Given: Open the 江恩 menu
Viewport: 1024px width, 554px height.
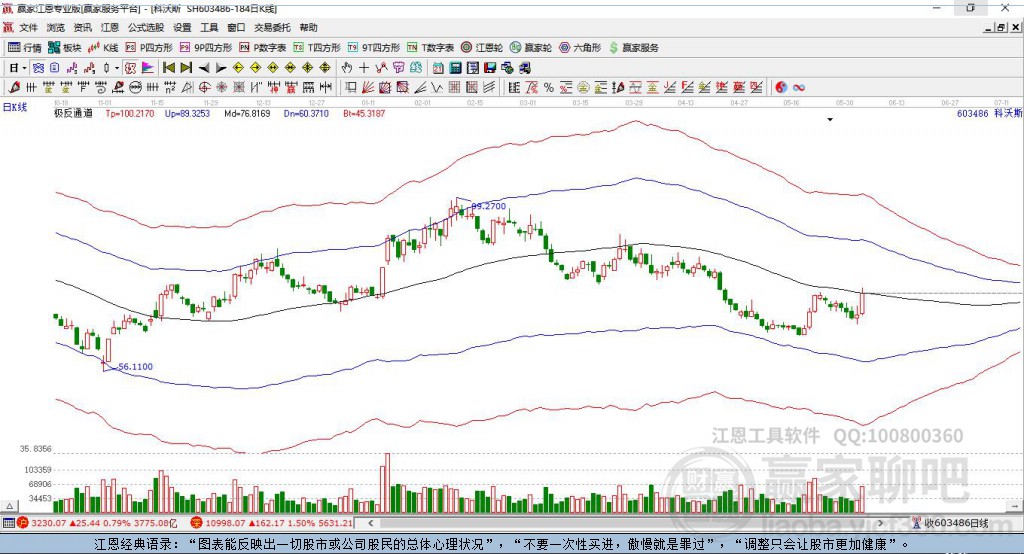Looking at the screenshot, I should point(110,27).
